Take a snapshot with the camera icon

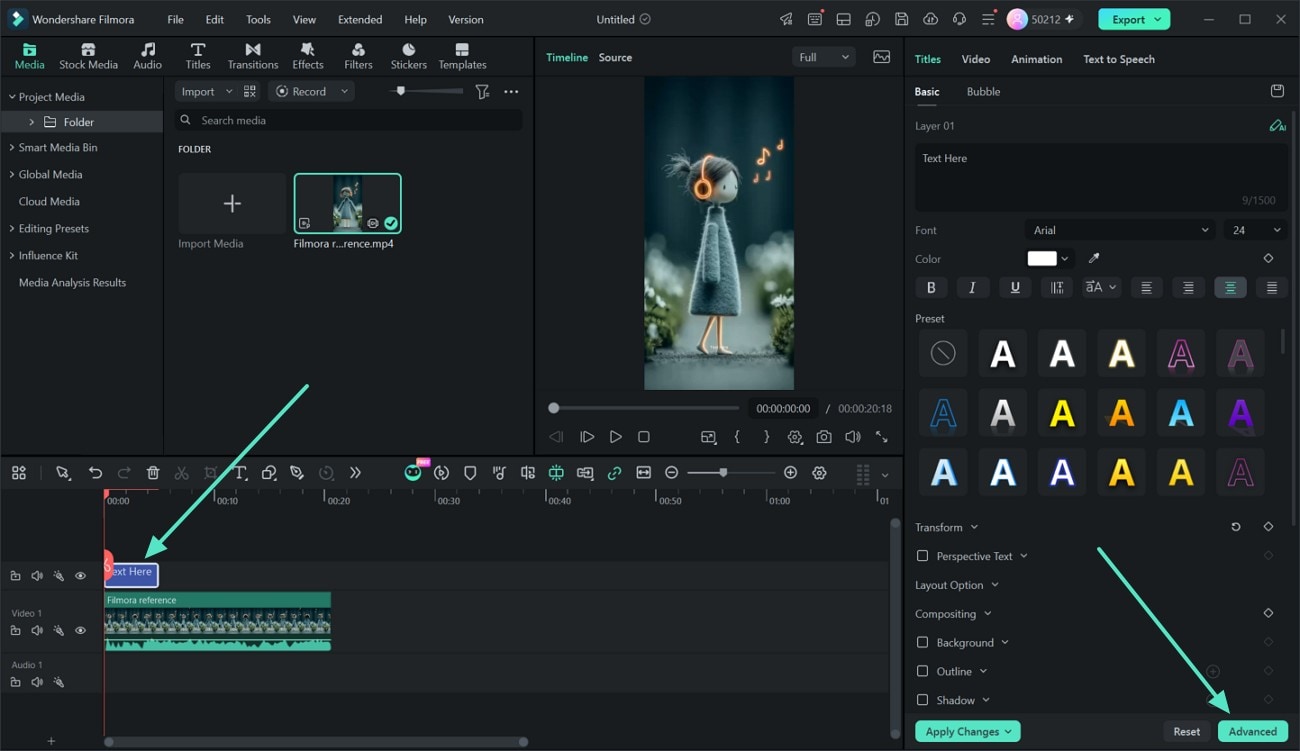coord(823,437)
